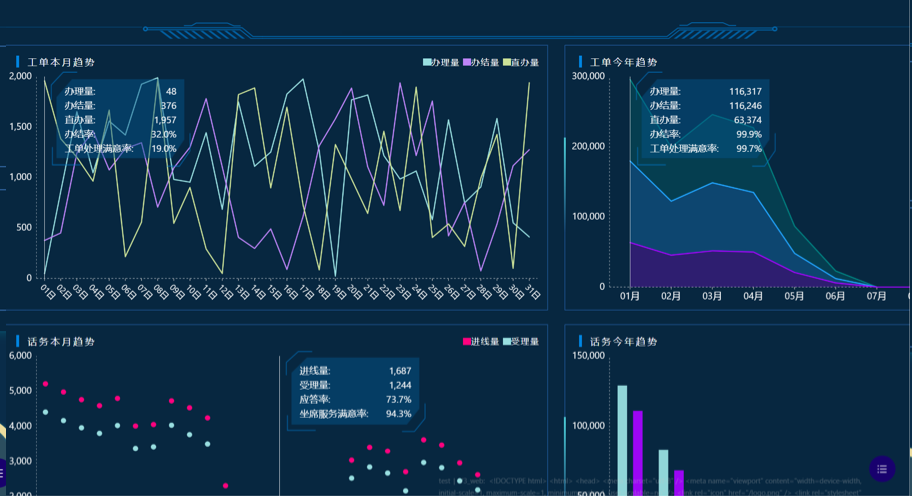The height and width of the screenshot is (496, 912).
Task: Click the 05月 axis label in yearly chart
Action: click(x=794, y=296)
